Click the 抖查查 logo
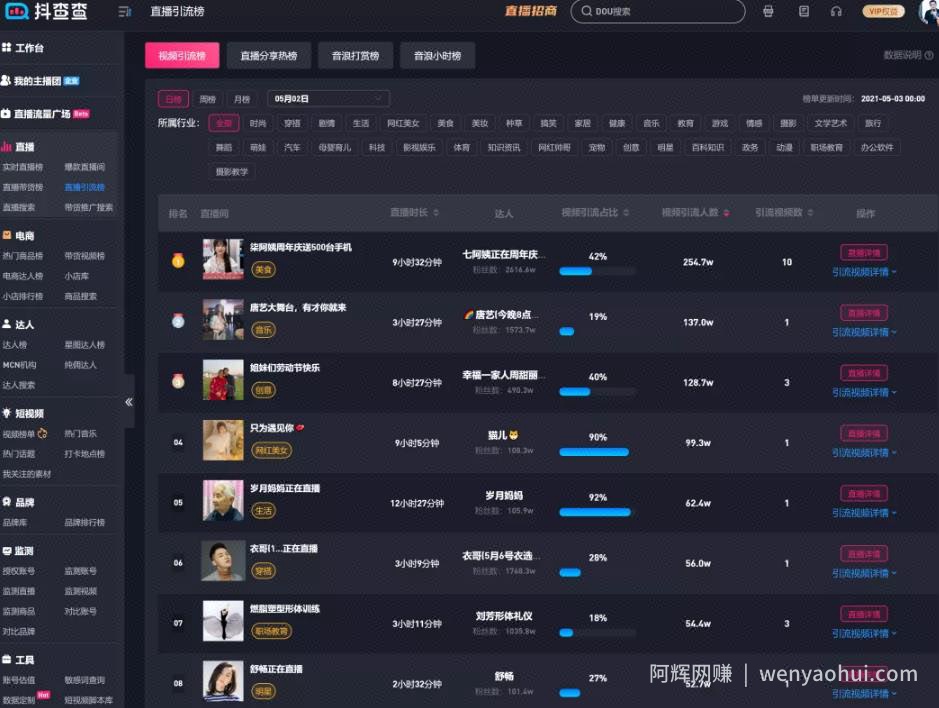This screenshot has width=939, height=708. coord(46,11)
